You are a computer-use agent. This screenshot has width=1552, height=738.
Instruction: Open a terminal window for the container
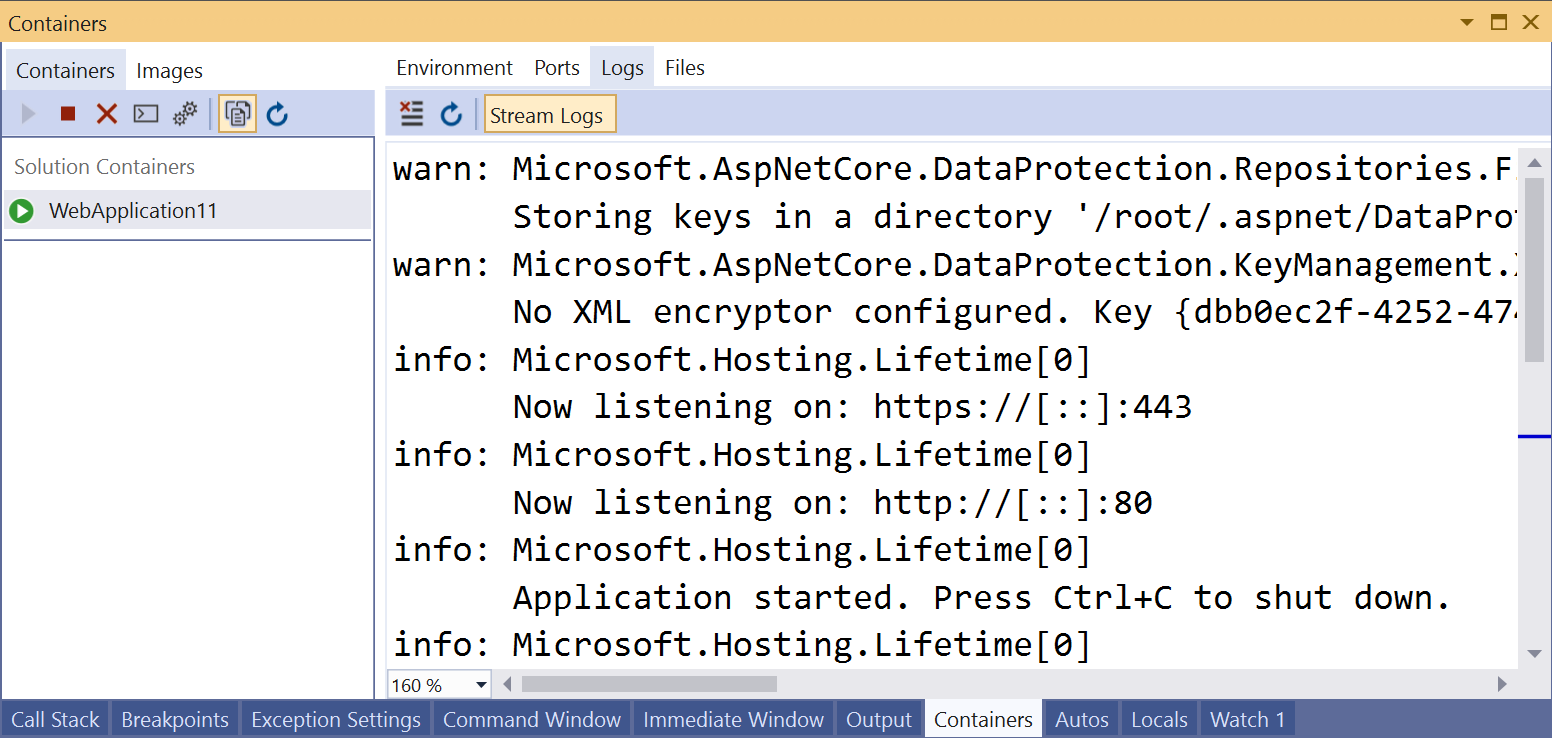click(145, 113)
